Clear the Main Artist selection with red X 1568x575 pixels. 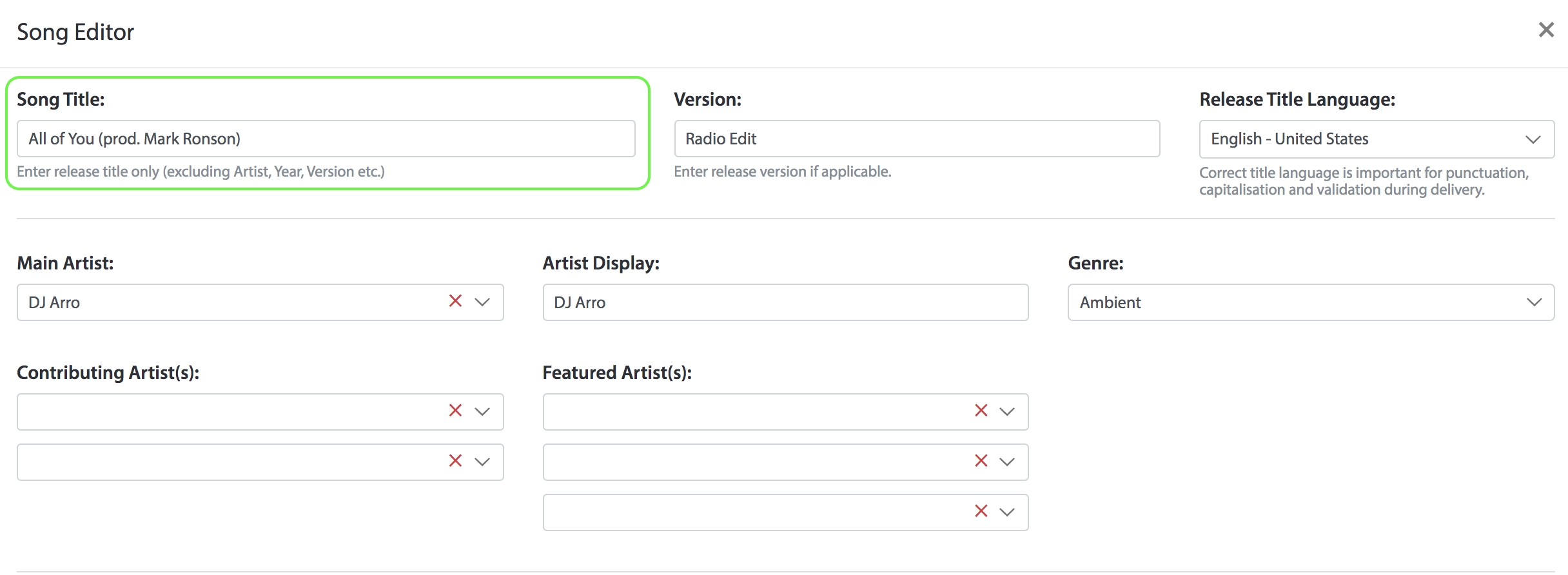455,301
